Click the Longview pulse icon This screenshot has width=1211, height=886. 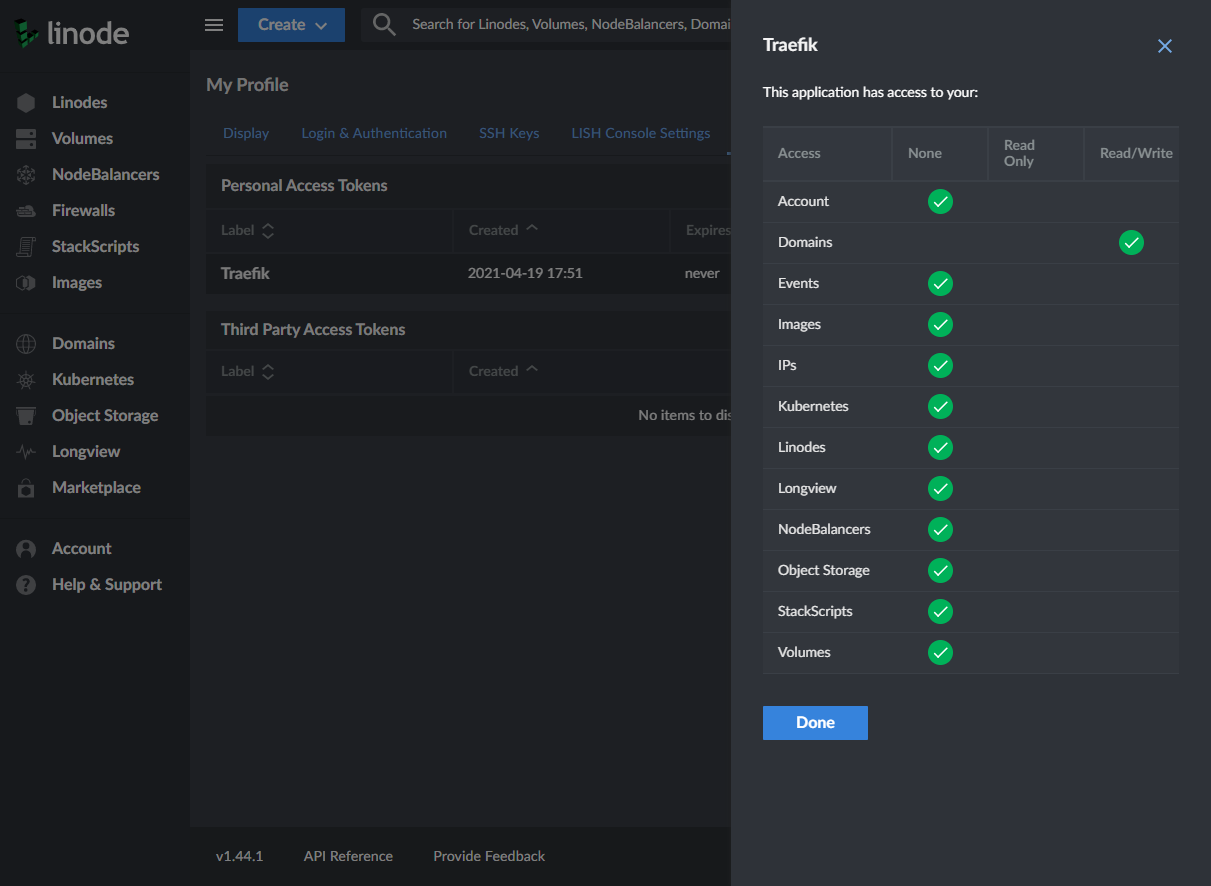[x=26, y=451]
